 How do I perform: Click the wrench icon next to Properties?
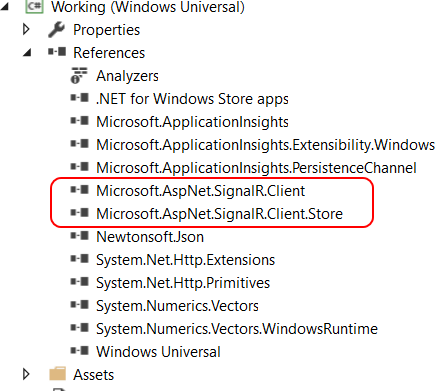(56, 30)
